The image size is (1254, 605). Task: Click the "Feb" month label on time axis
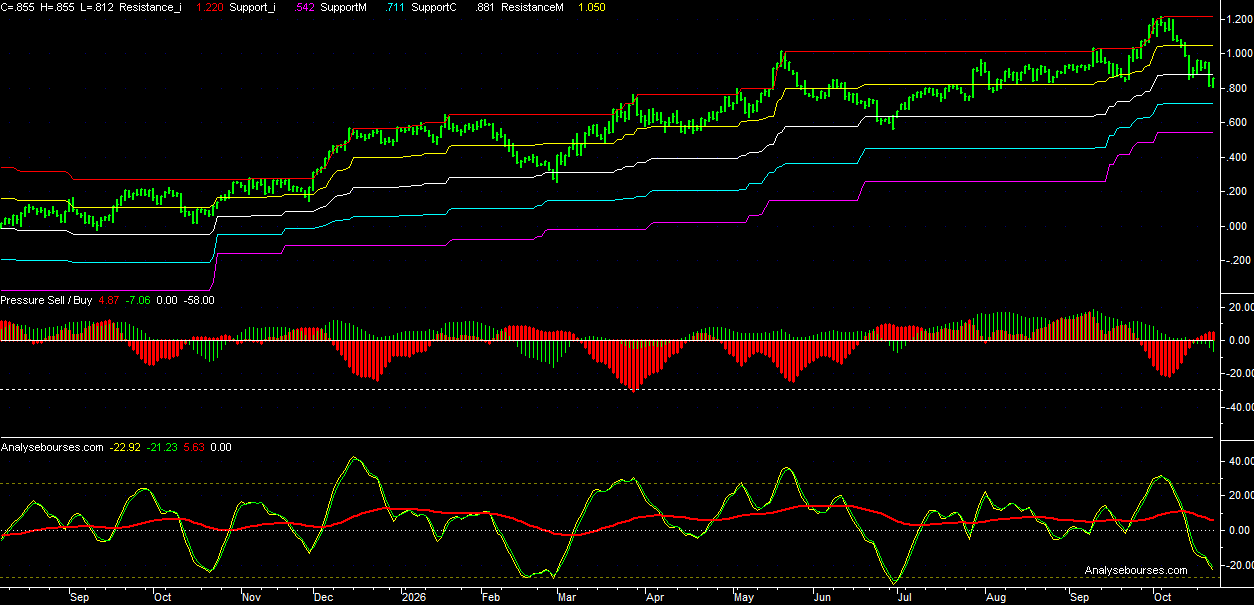(x=491, y=597)
